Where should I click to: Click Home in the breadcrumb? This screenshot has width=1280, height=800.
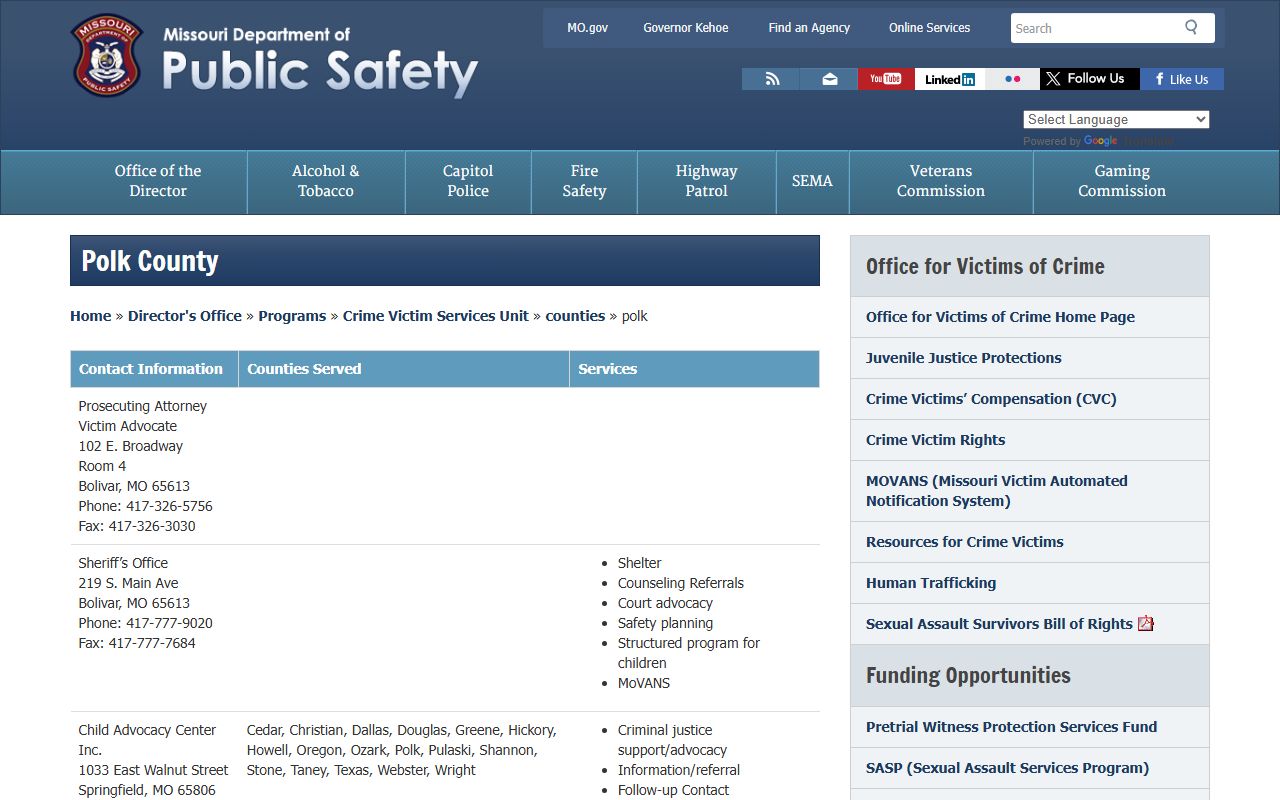[x=90, y=316]
